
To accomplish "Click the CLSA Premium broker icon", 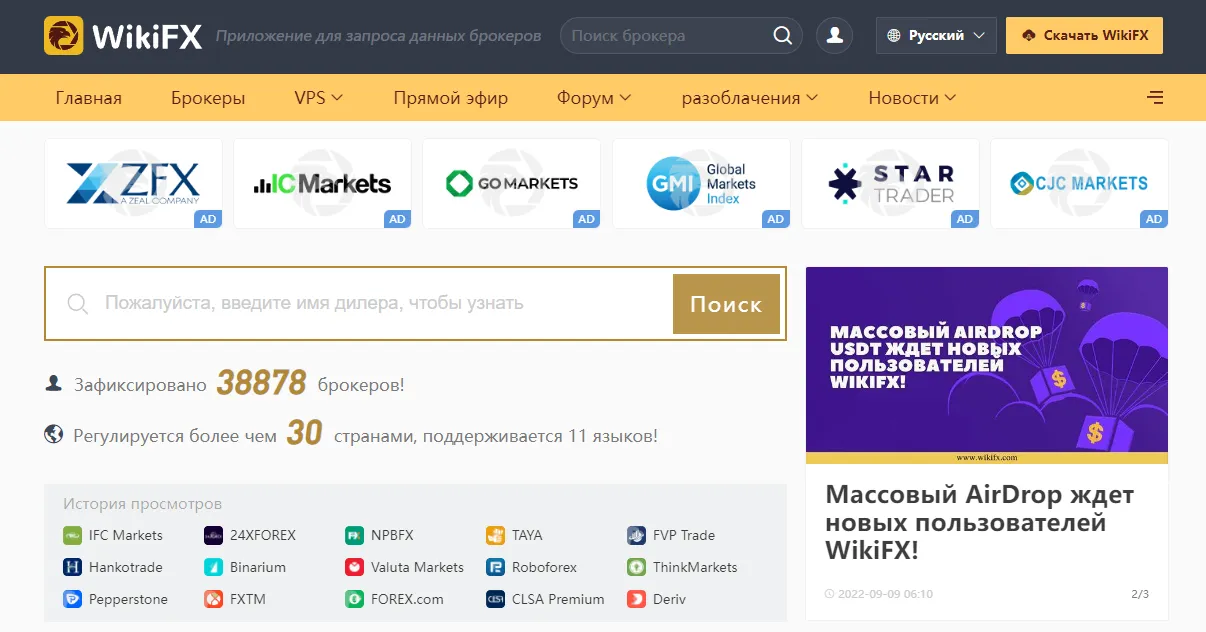I will 495,599.
